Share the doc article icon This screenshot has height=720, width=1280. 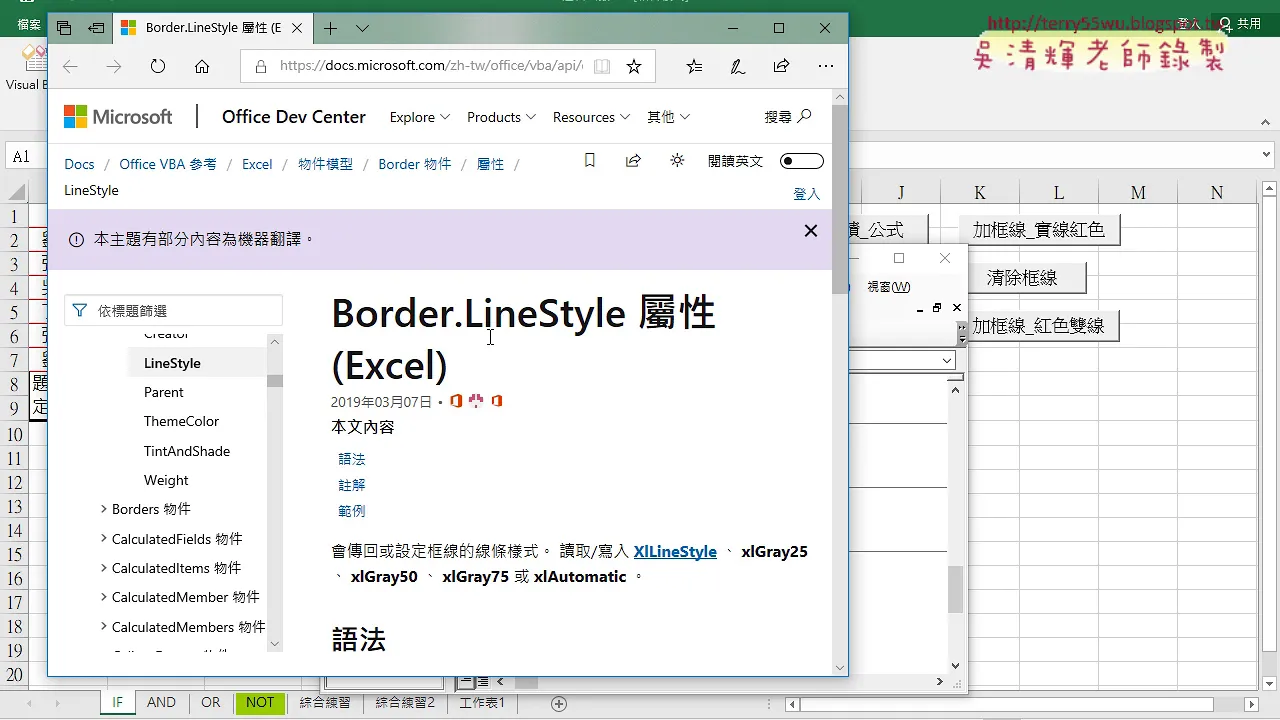pyautogui.click(x=633, y=160)
